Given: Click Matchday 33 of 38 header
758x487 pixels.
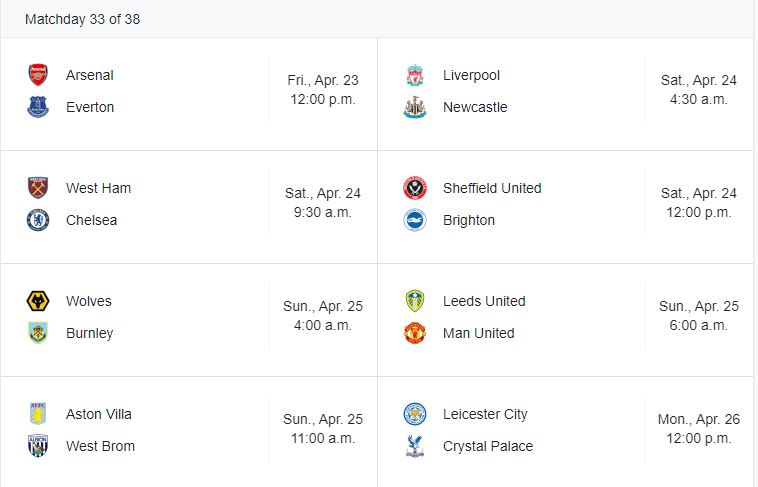Looking at the screenshot, I should tap(82, 19).
